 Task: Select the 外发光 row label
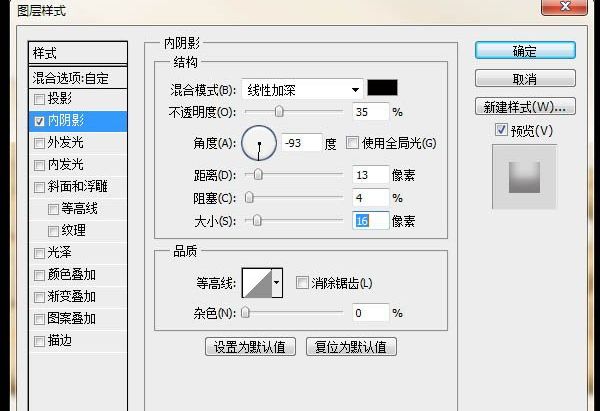tap(65, 142)
